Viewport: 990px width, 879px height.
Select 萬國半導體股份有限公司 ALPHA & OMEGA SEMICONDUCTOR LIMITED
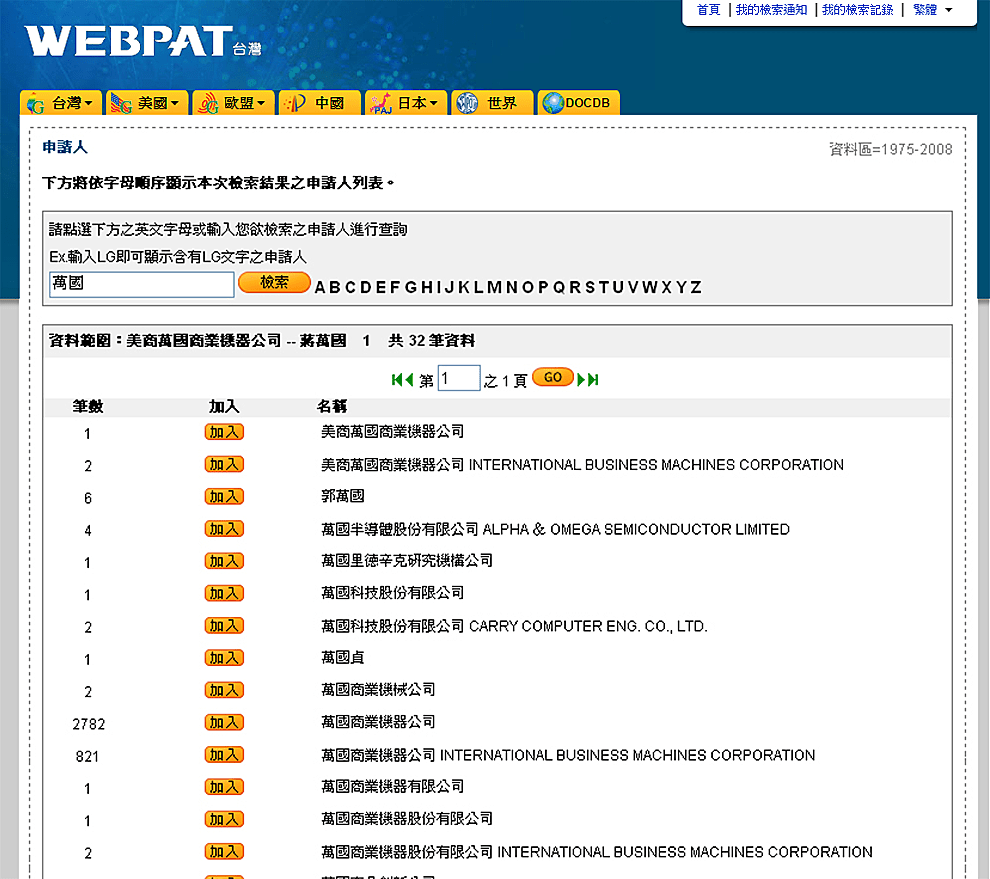pos(556,529)
